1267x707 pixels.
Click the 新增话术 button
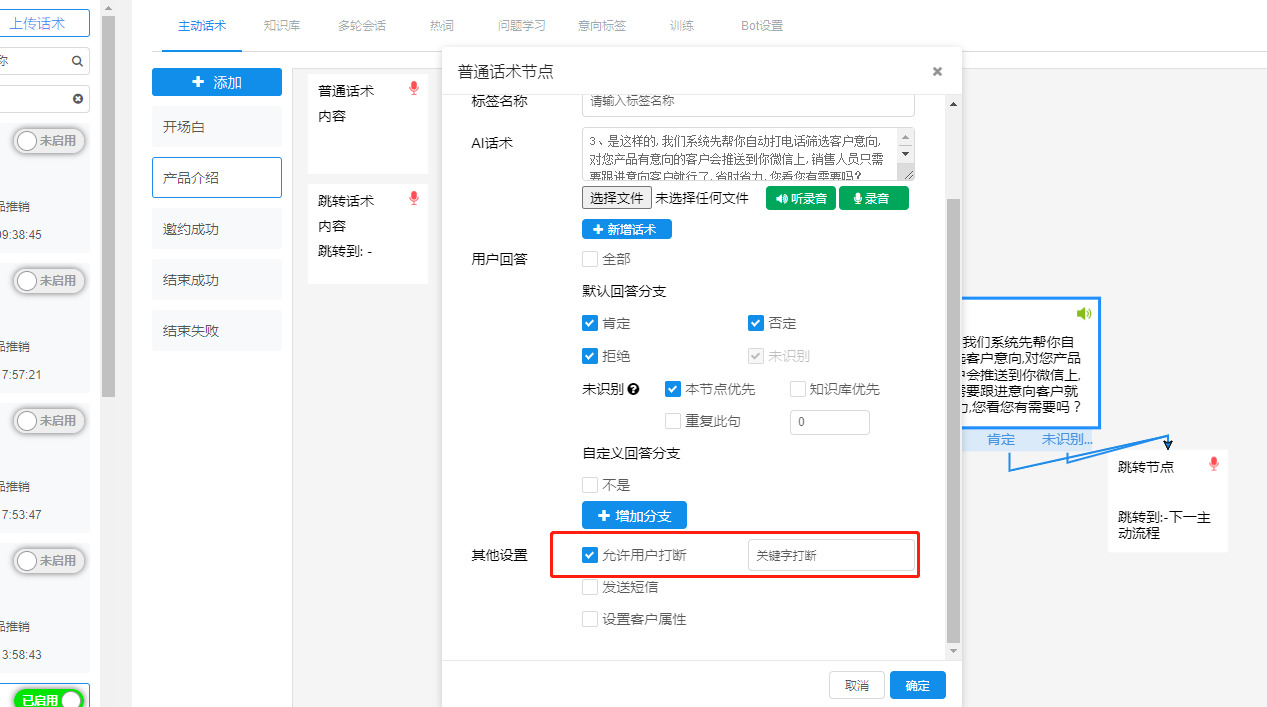626,229
